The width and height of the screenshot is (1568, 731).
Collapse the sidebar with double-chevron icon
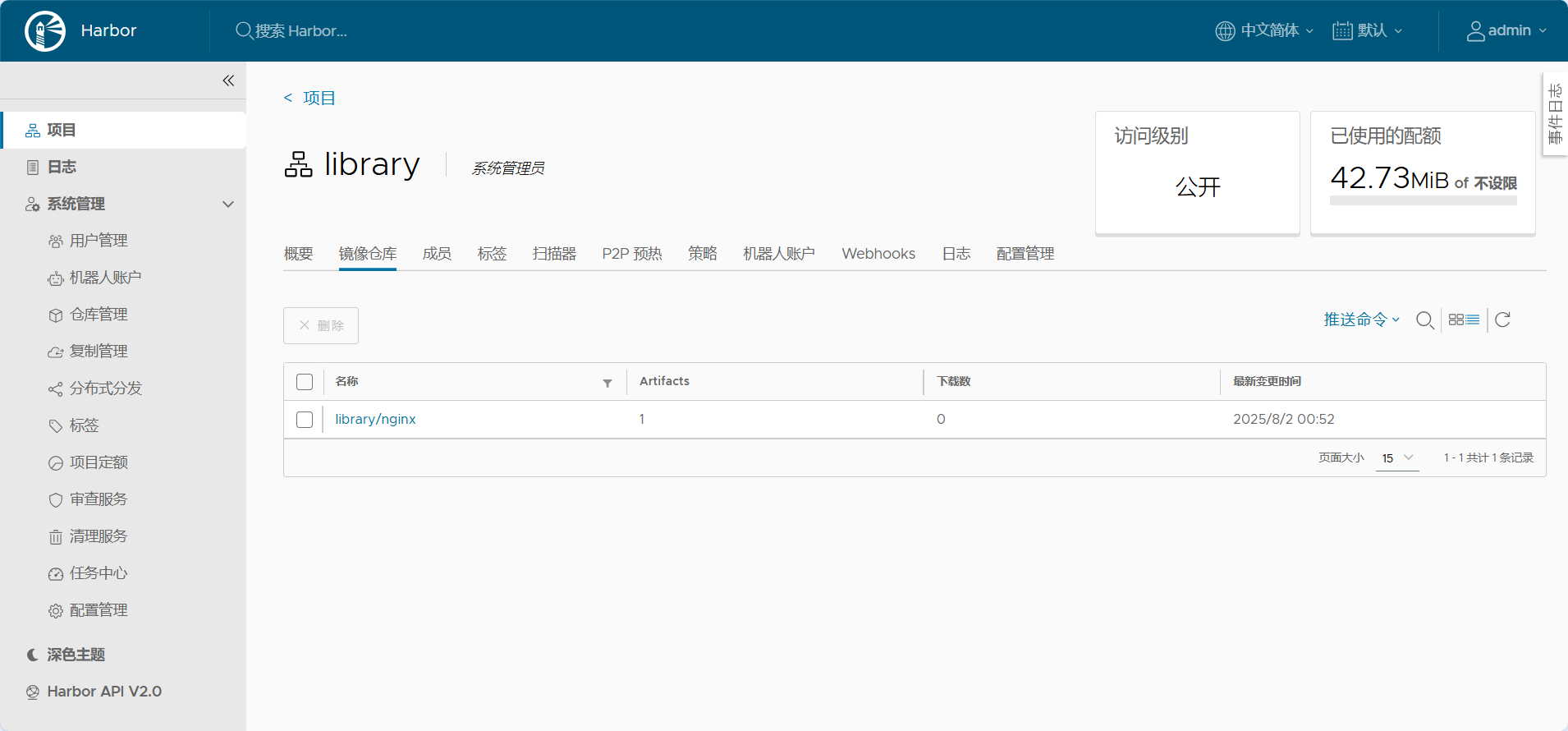point(228,80)
